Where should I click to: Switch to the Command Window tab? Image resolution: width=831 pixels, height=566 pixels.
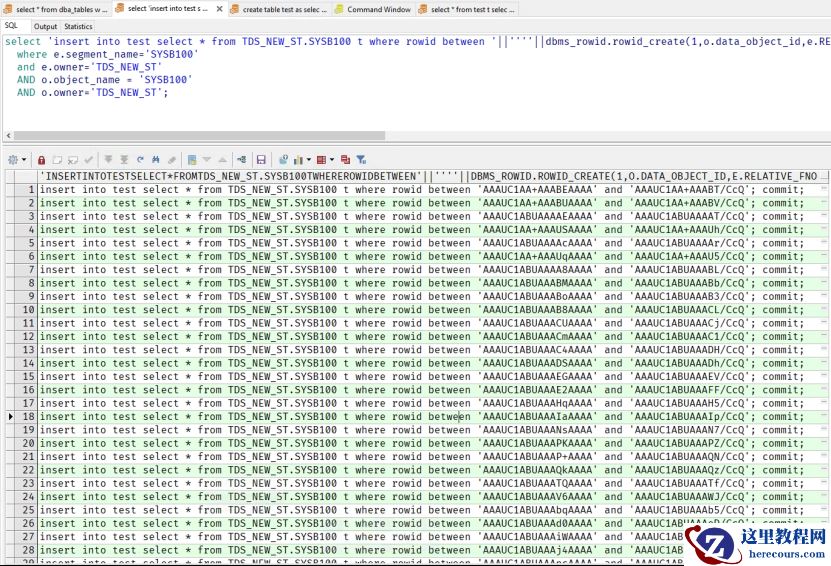coord(373,9)
